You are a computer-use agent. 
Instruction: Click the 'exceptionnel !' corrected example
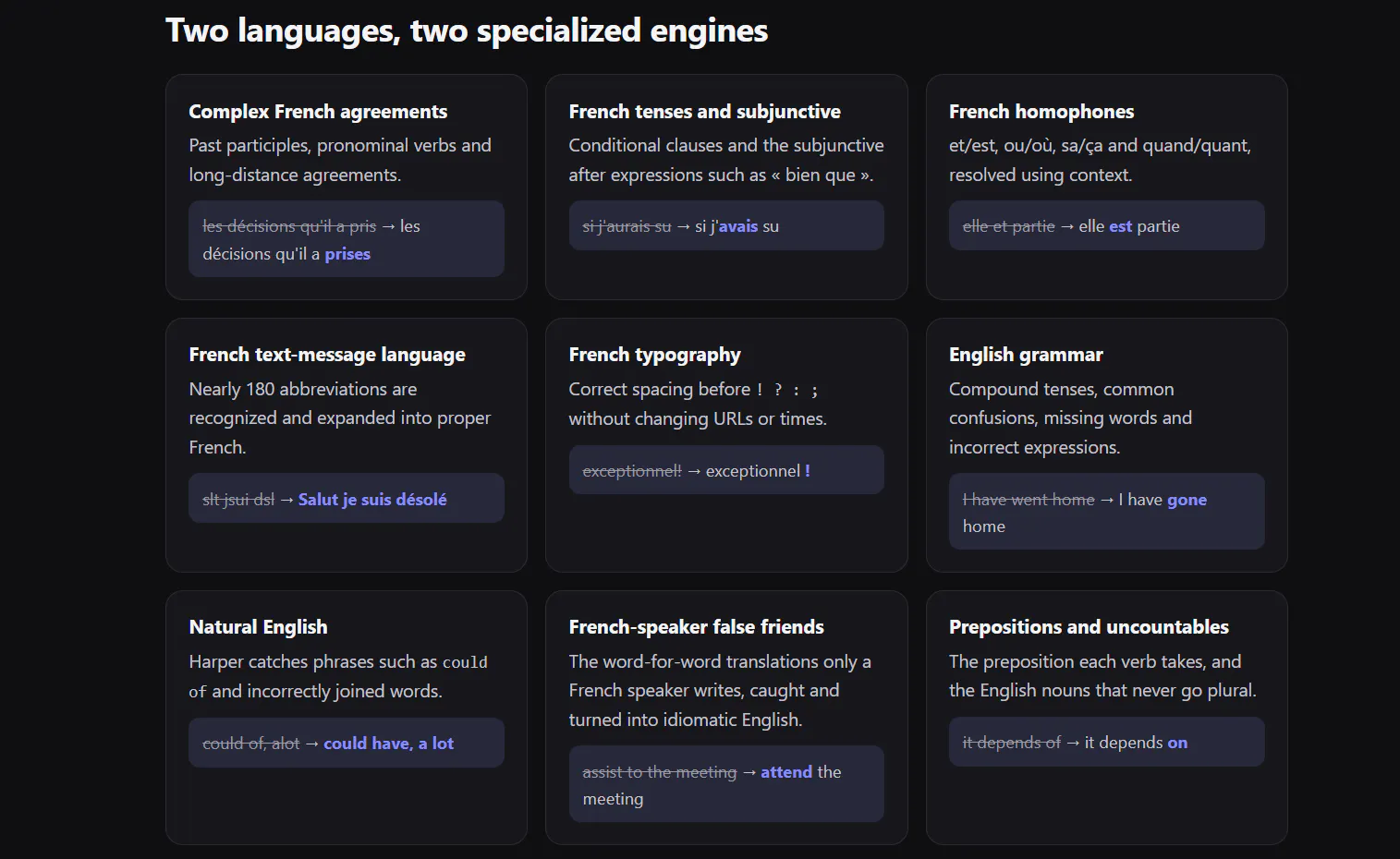pos(758,471)
